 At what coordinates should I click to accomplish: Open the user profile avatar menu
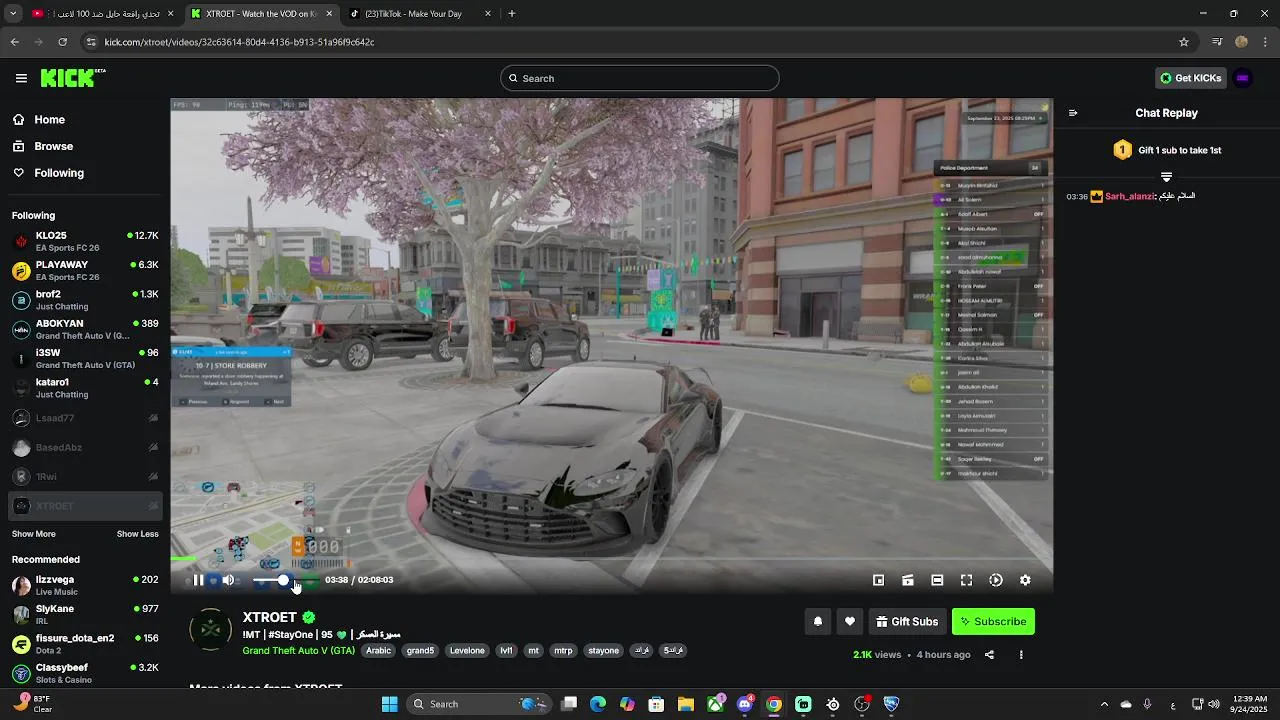click(1243, 78)
